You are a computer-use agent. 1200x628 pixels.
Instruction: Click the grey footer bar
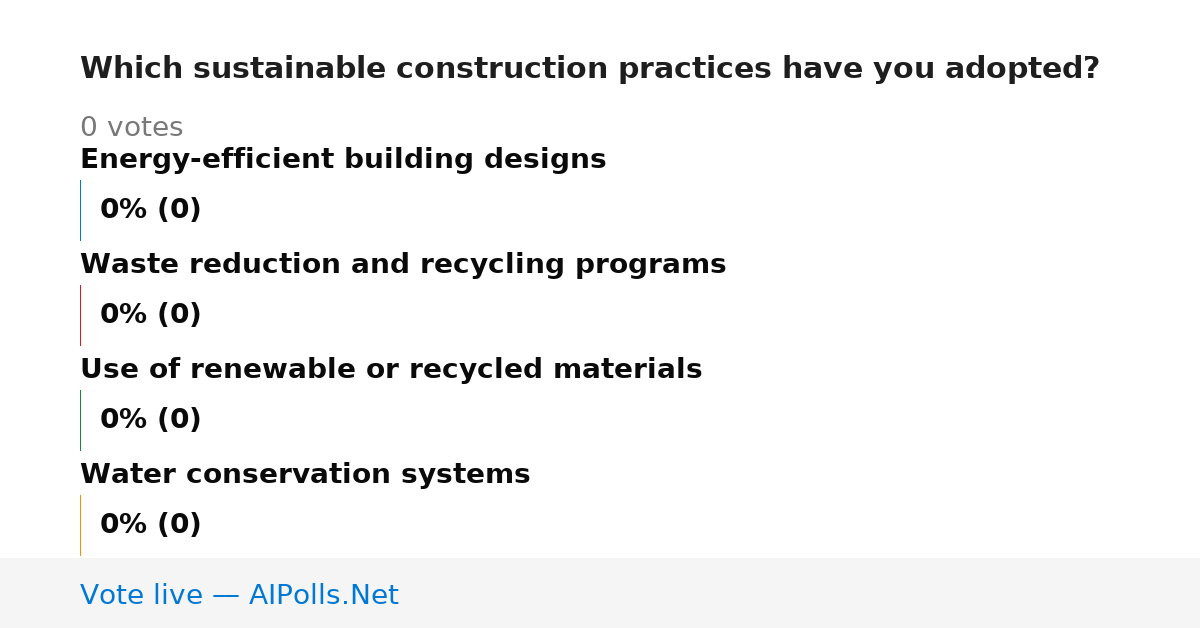tap(600, 593)
